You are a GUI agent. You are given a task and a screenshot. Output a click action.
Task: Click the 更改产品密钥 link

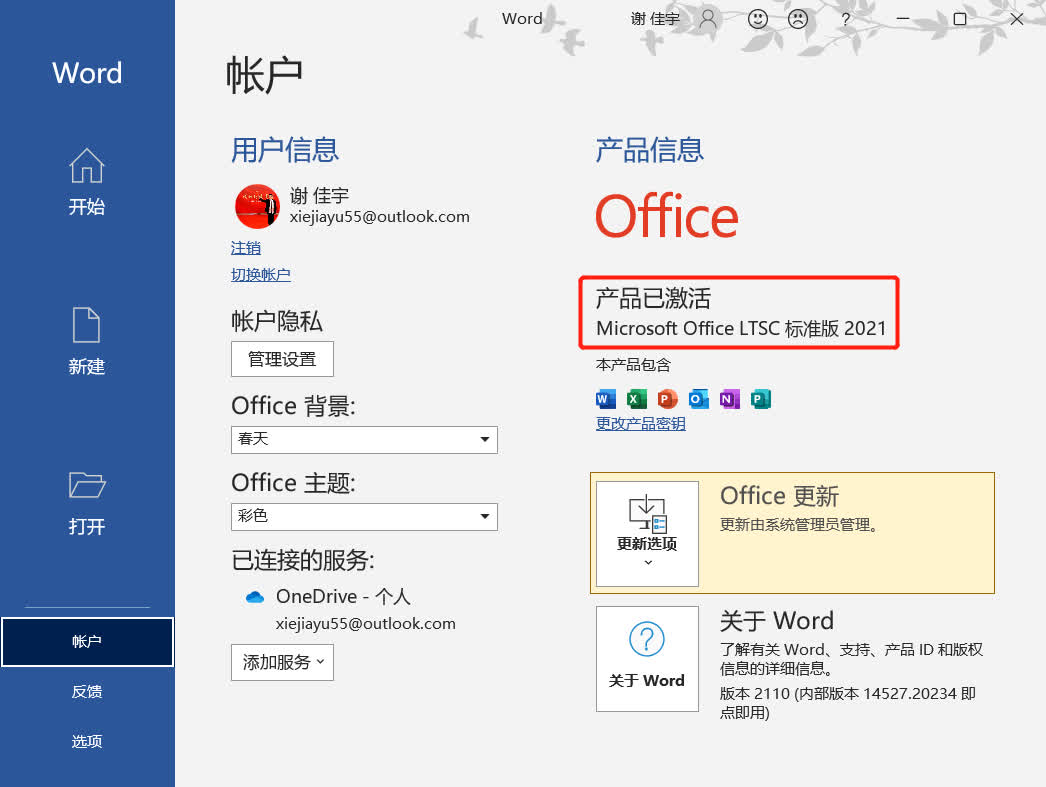[641, 424]
